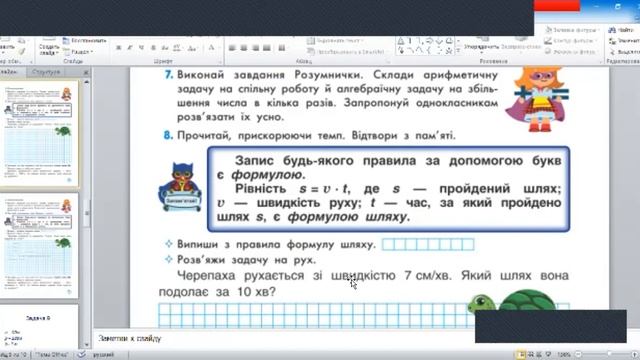Switch to Reading view in status bar
The image size is (640, 360).
[540, 355]
